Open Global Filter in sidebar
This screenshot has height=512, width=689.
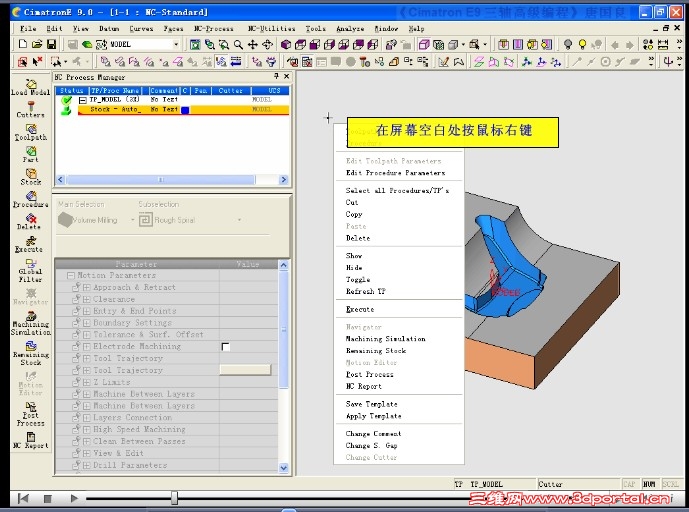(30, 270)
